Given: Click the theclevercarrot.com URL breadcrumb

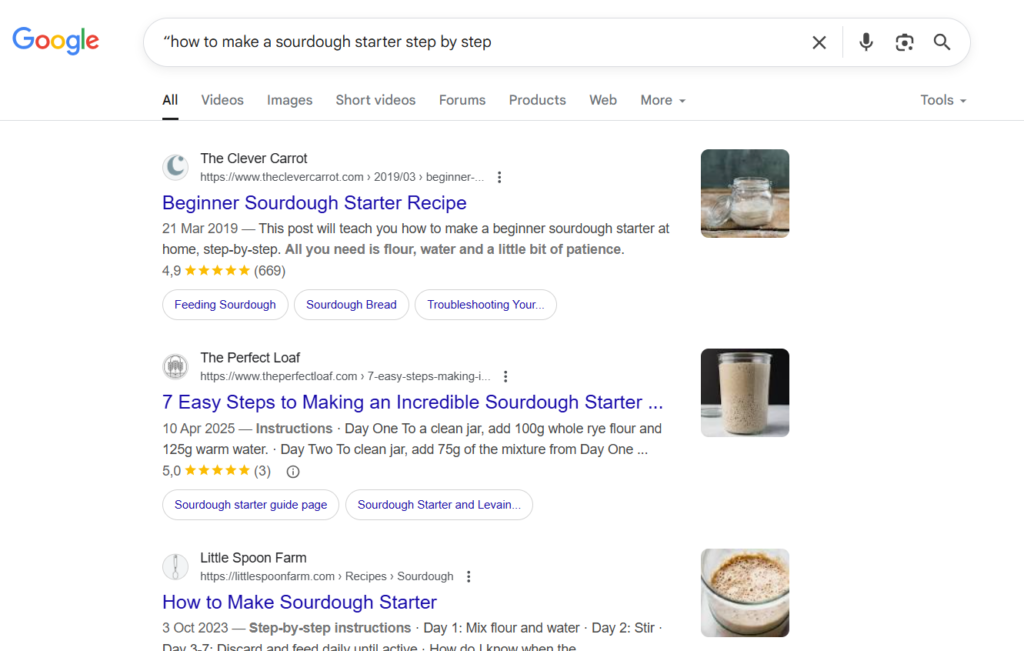Looking at the screenshot, I should 342,177.
